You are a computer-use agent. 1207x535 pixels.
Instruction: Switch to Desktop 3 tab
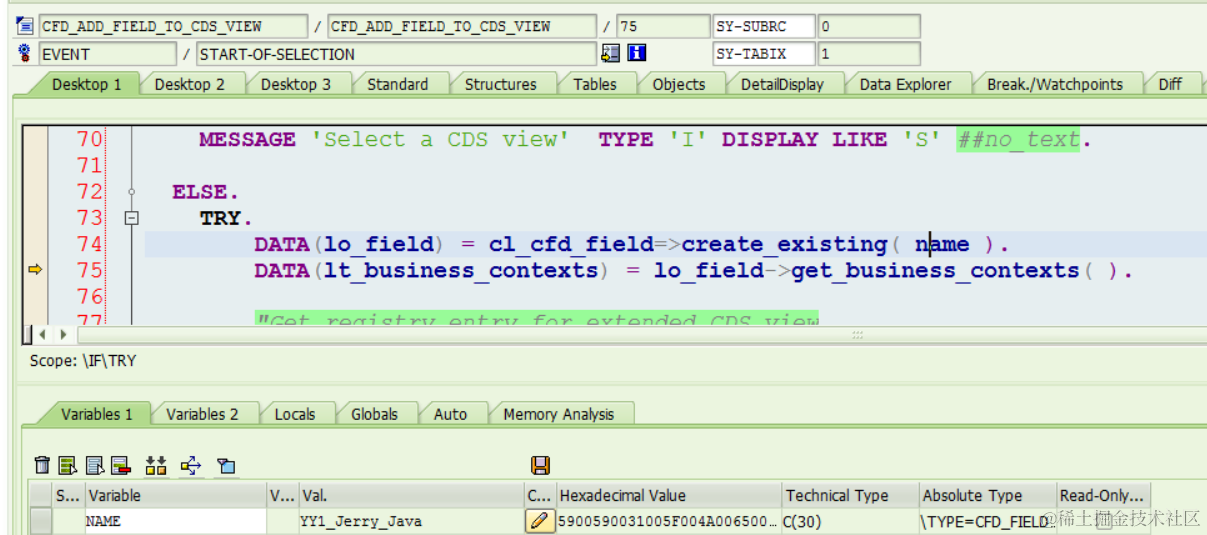pyautogui.click(x=295, y=85)
